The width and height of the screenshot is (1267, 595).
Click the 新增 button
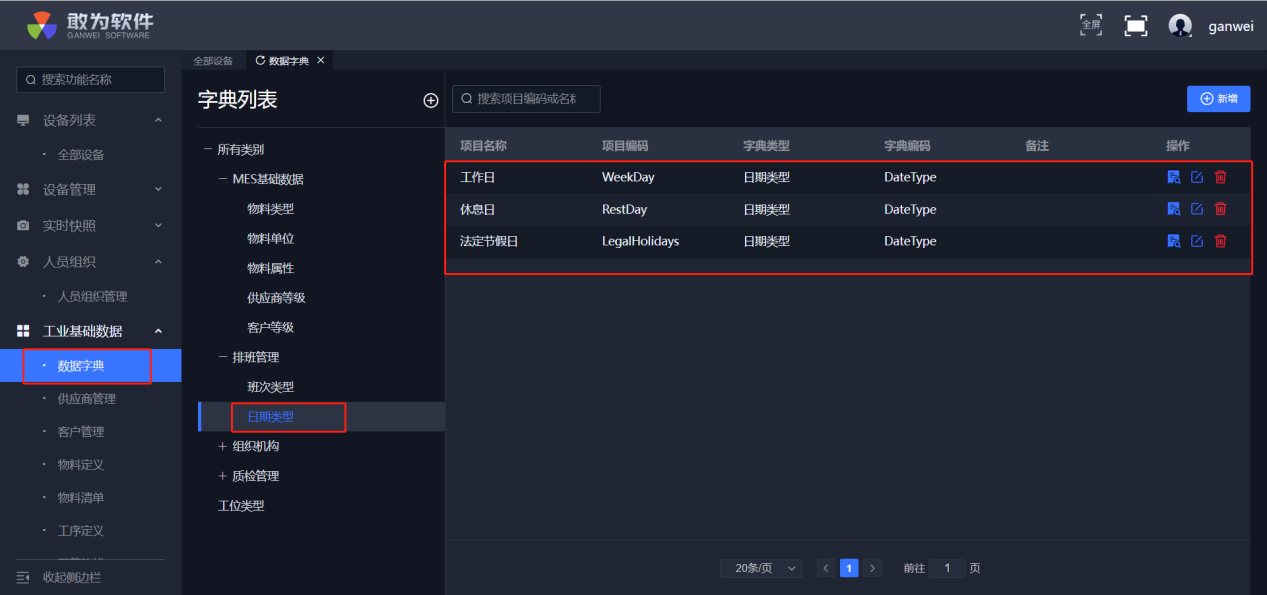pos(1218,99)
